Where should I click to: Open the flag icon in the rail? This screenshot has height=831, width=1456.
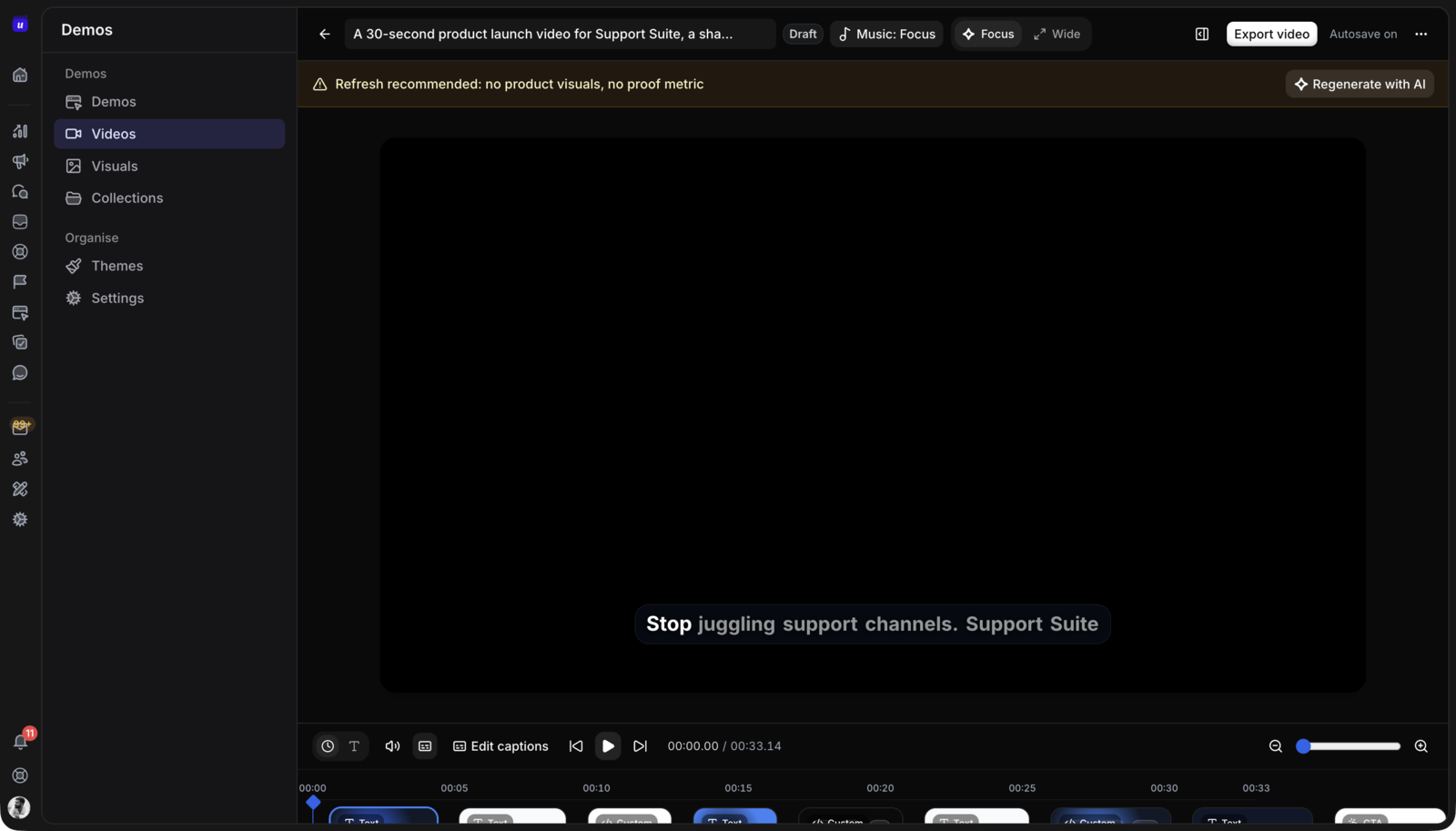click(20, 282)
